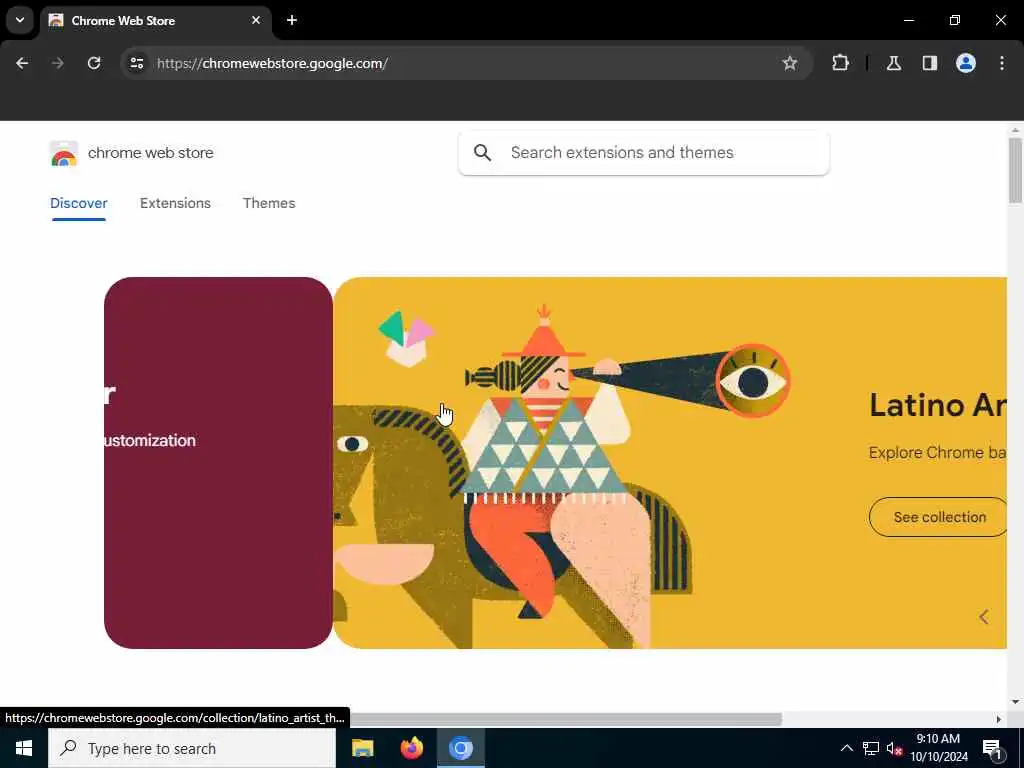Click the previous carousel slide chevron
The image size is (1024, 768).
[x=984, y=617]
